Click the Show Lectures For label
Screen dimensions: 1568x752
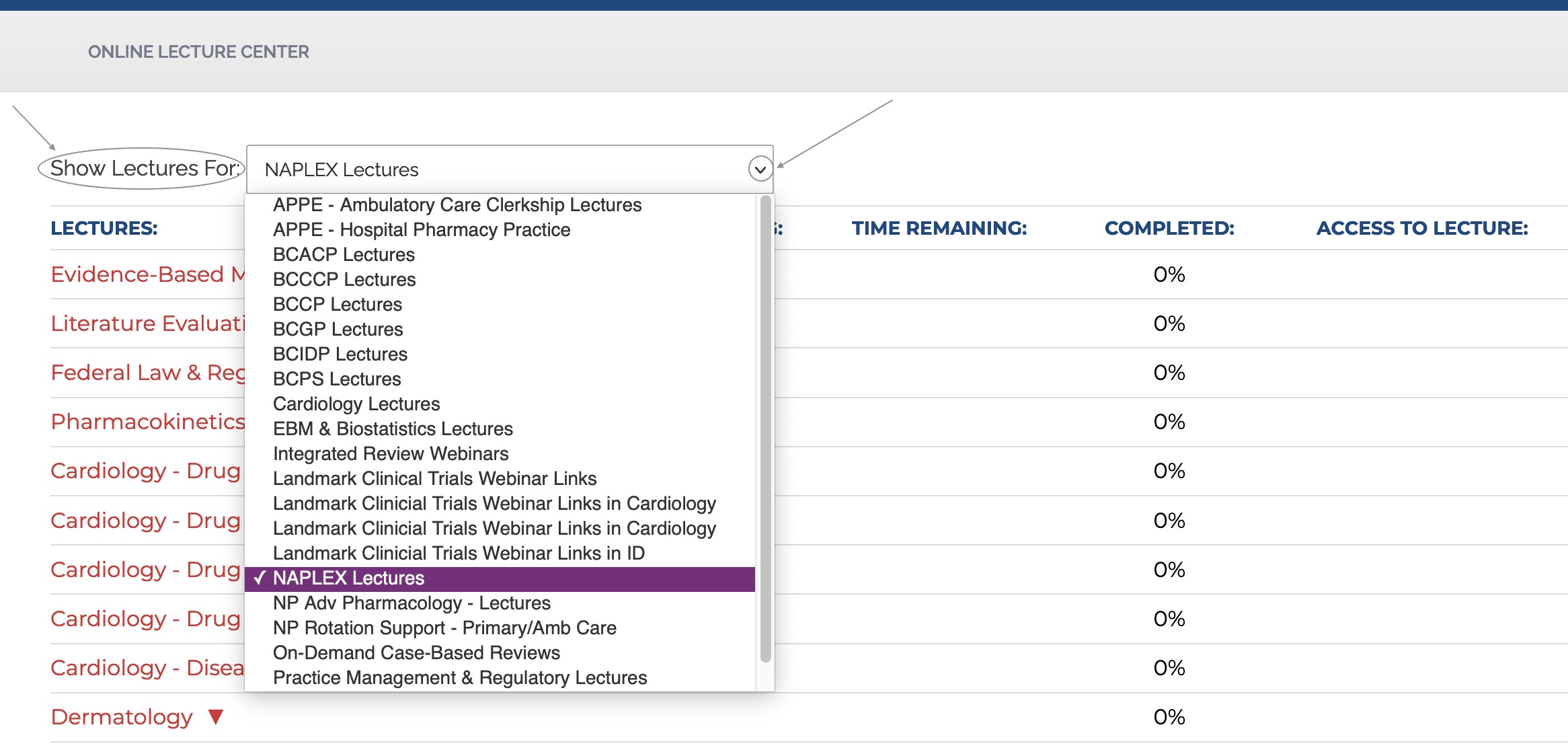click(145, 168)
